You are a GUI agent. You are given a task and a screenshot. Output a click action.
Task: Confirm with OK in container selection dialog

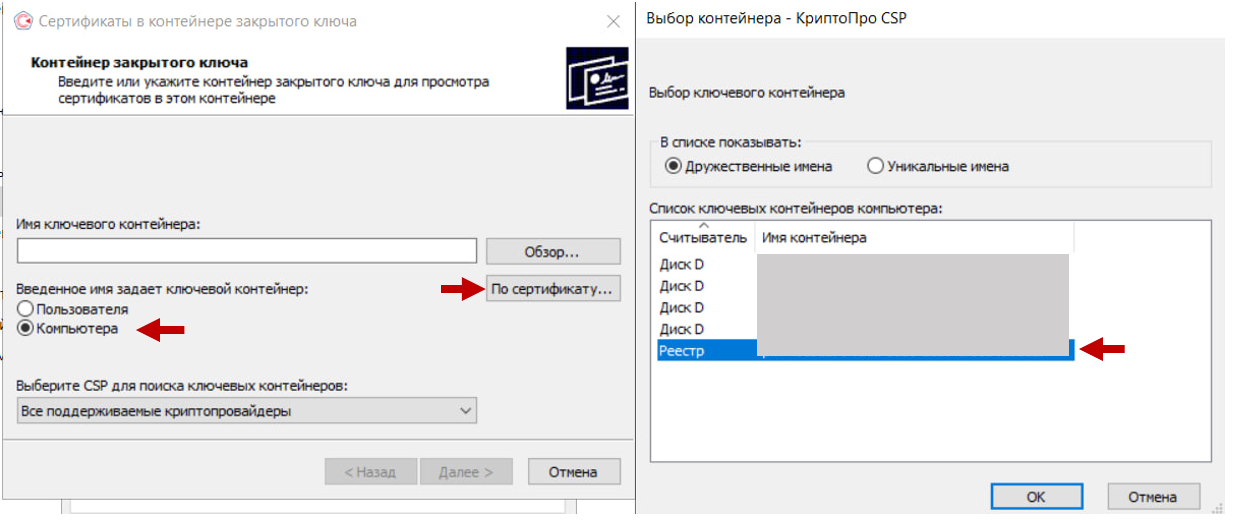coord(1037,496)
